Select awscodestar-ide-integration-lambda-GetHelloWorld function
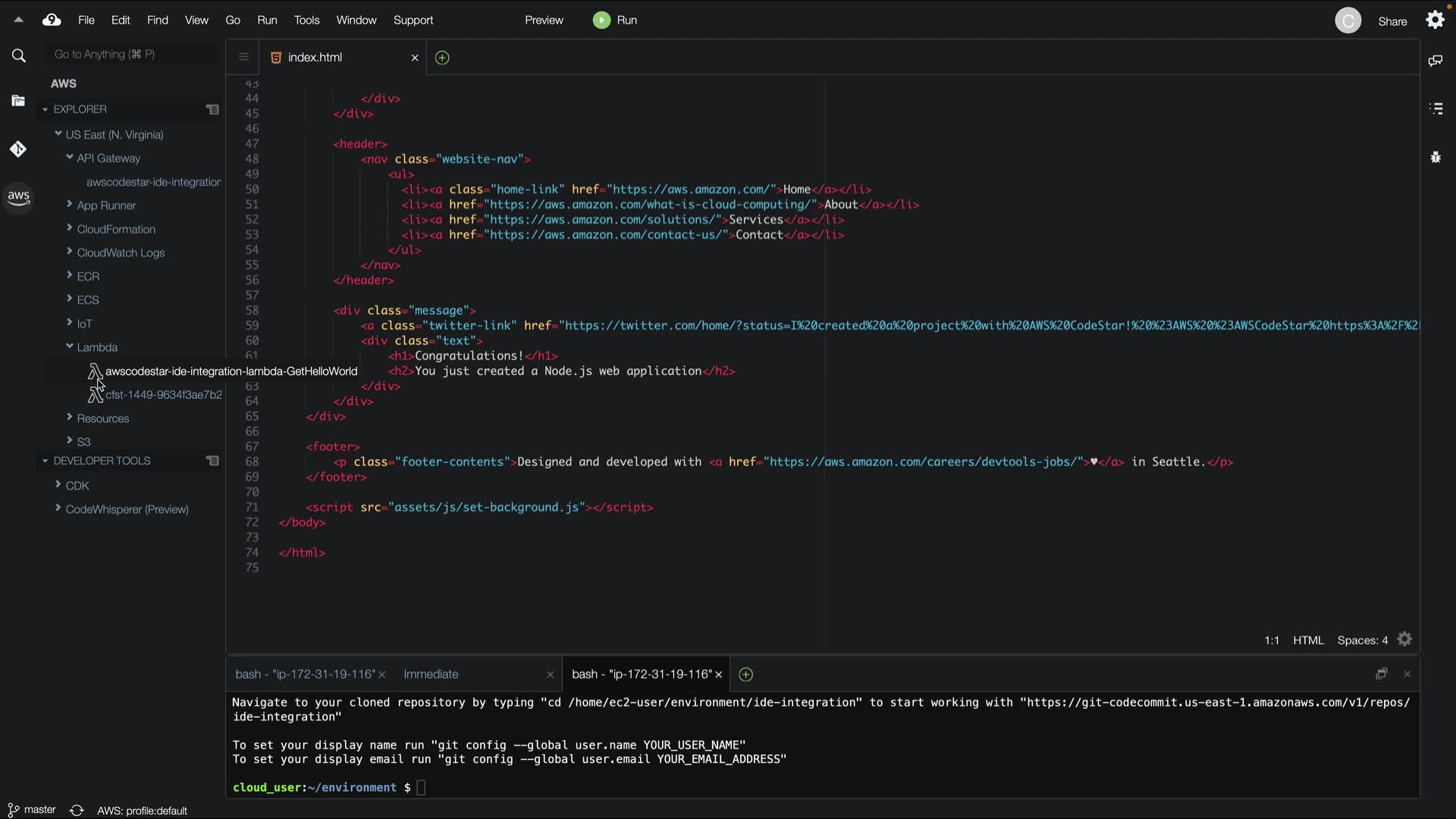This screenshot has width=1456, height=819. pyautogui.click(x=231, y=372)
